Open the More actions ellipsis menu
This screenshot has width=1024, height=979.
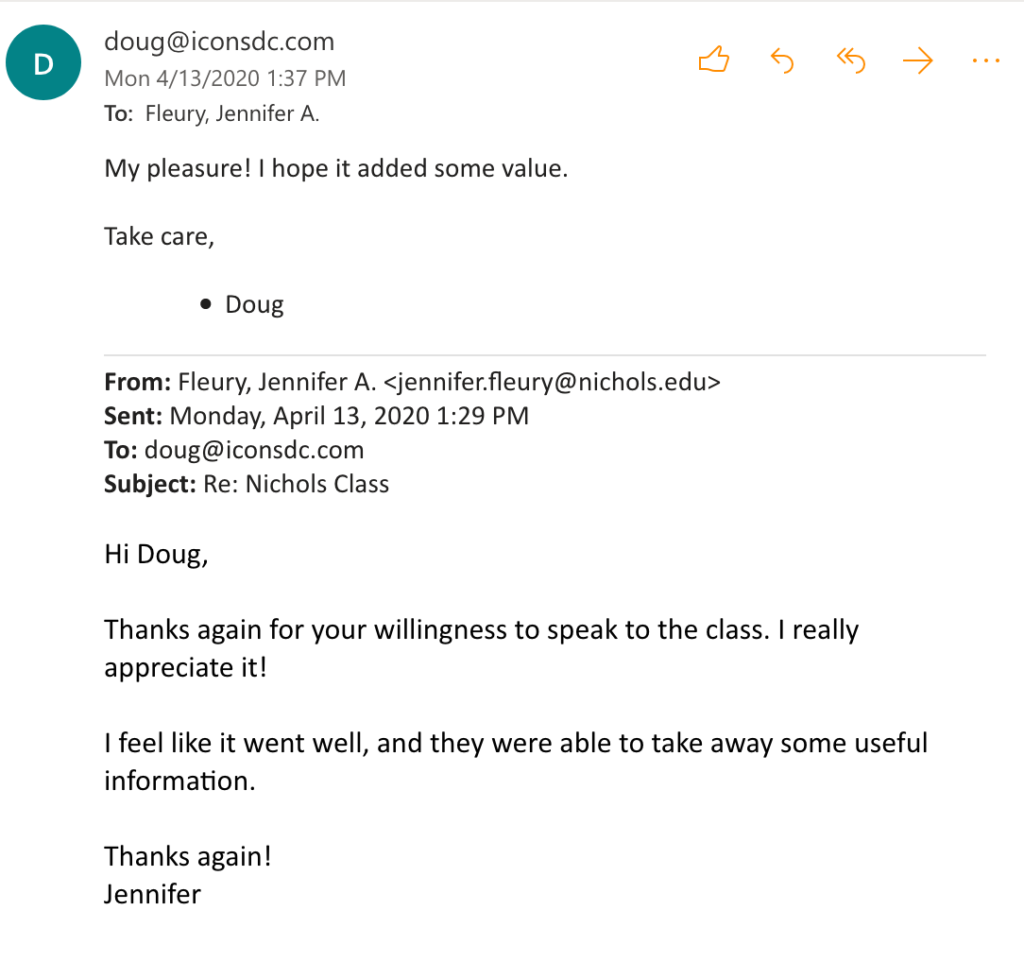[x=985, y=61]
